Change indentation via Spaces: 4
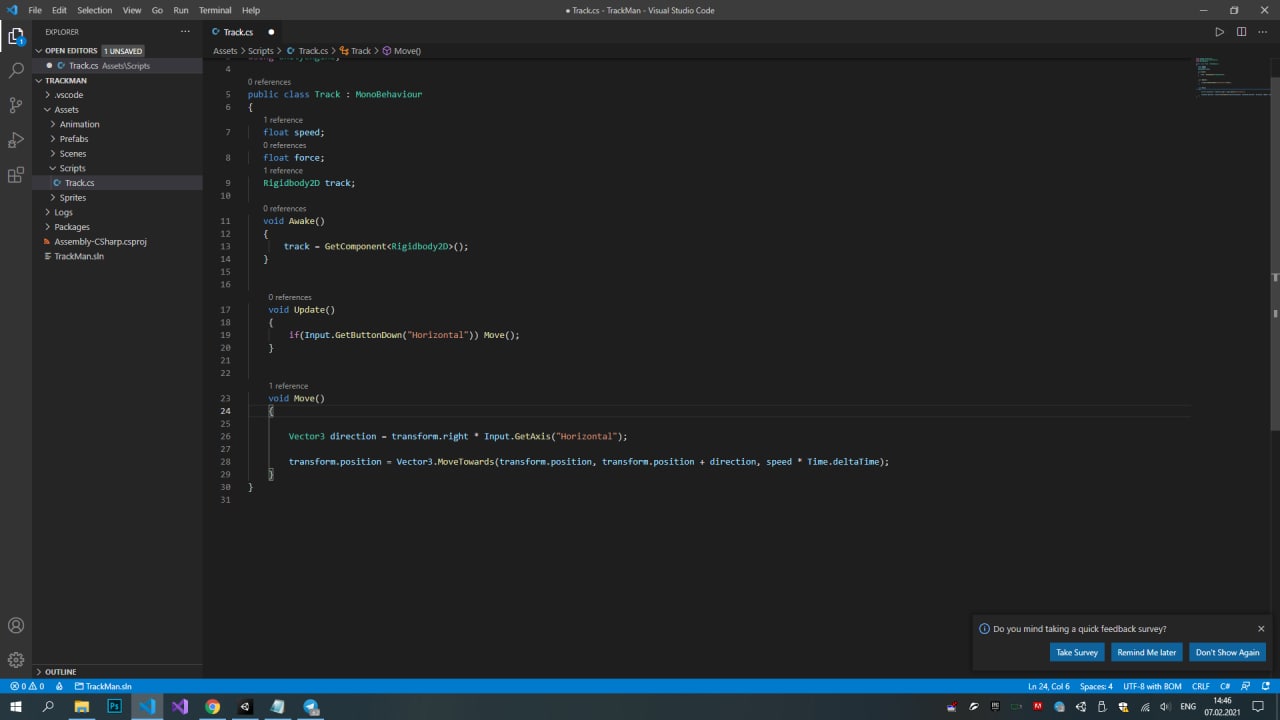The image size is (1280, 720). (x=1096, y=687)
